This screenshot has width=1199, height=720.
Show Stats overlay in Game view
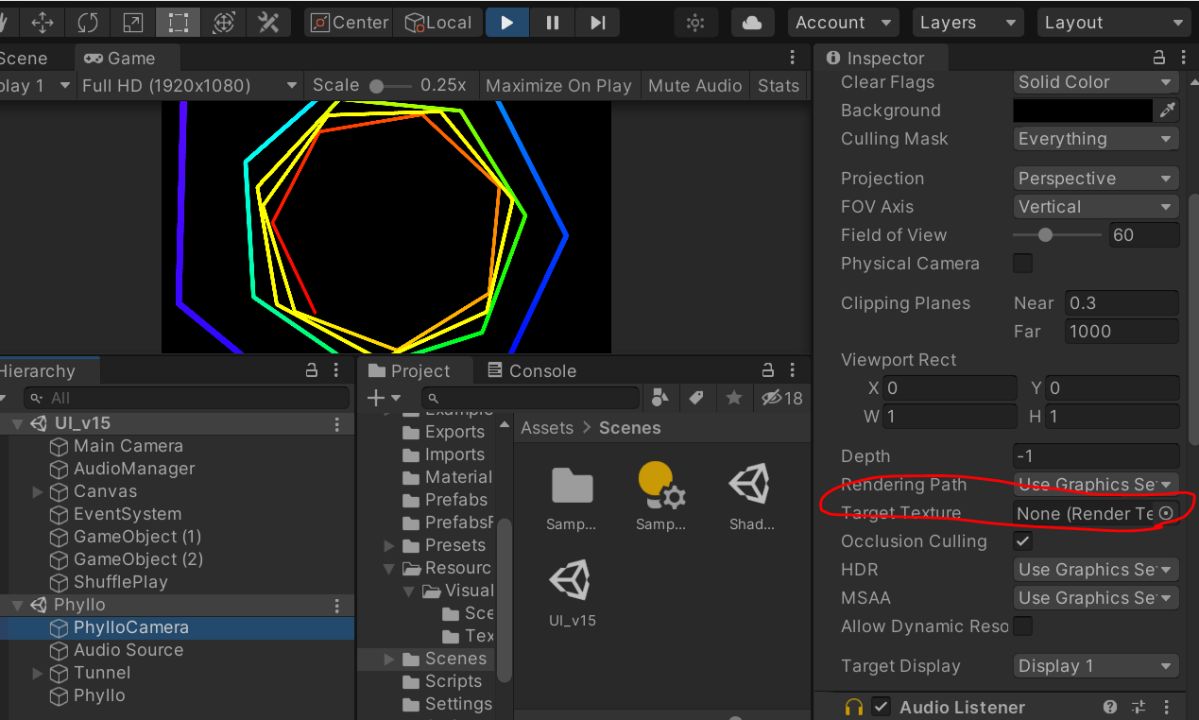tap(778, 86)
